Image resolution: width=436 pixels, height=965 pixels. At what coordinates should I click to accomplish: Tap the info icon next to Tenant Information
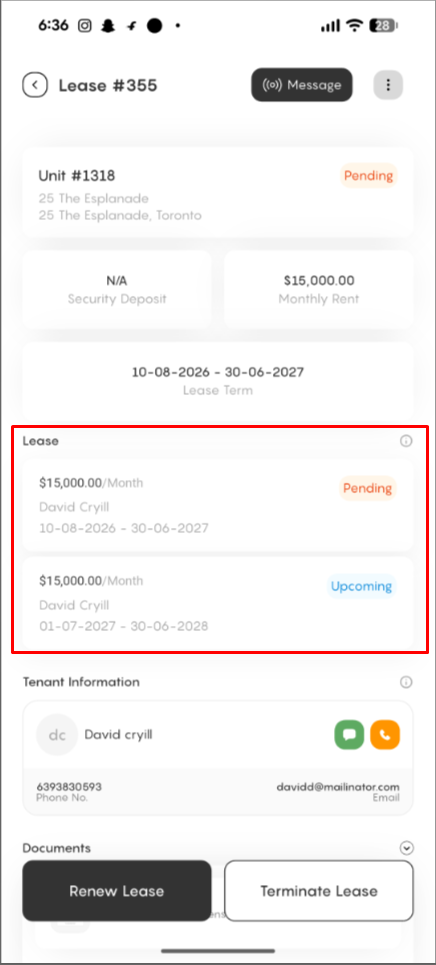point(406,682)
